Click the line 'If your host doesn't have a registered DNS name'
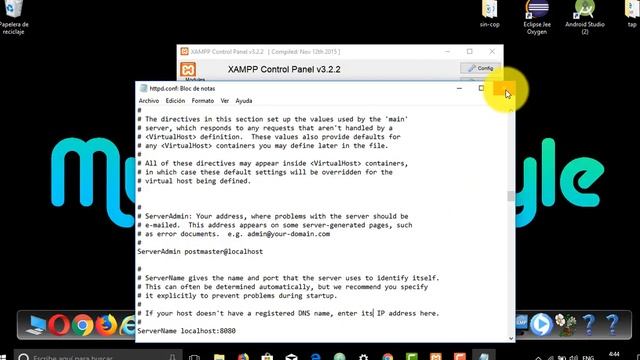Viewport: 640px width, 360px height. [x=288, y=313]
